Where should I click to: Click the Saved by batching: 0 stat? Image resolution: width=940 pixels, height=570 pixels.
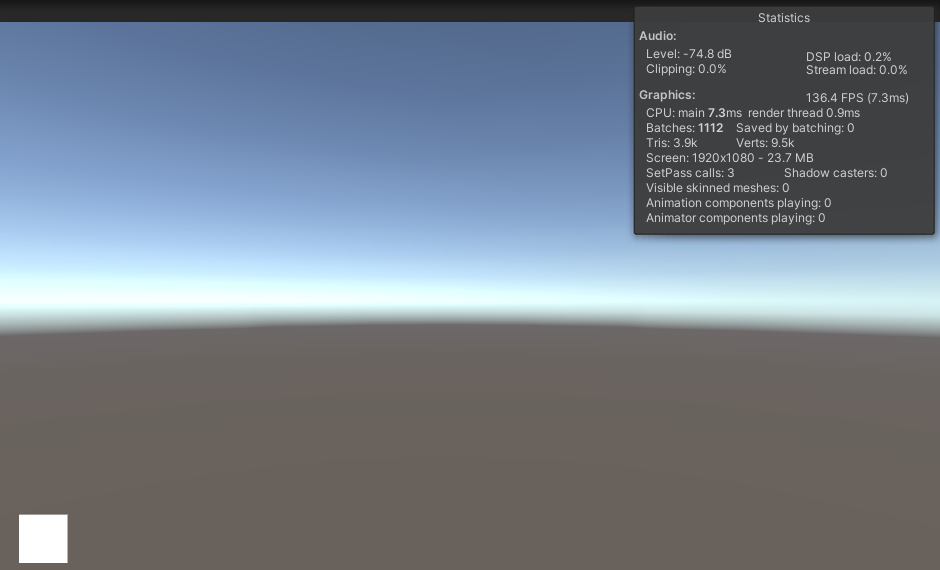795,128
